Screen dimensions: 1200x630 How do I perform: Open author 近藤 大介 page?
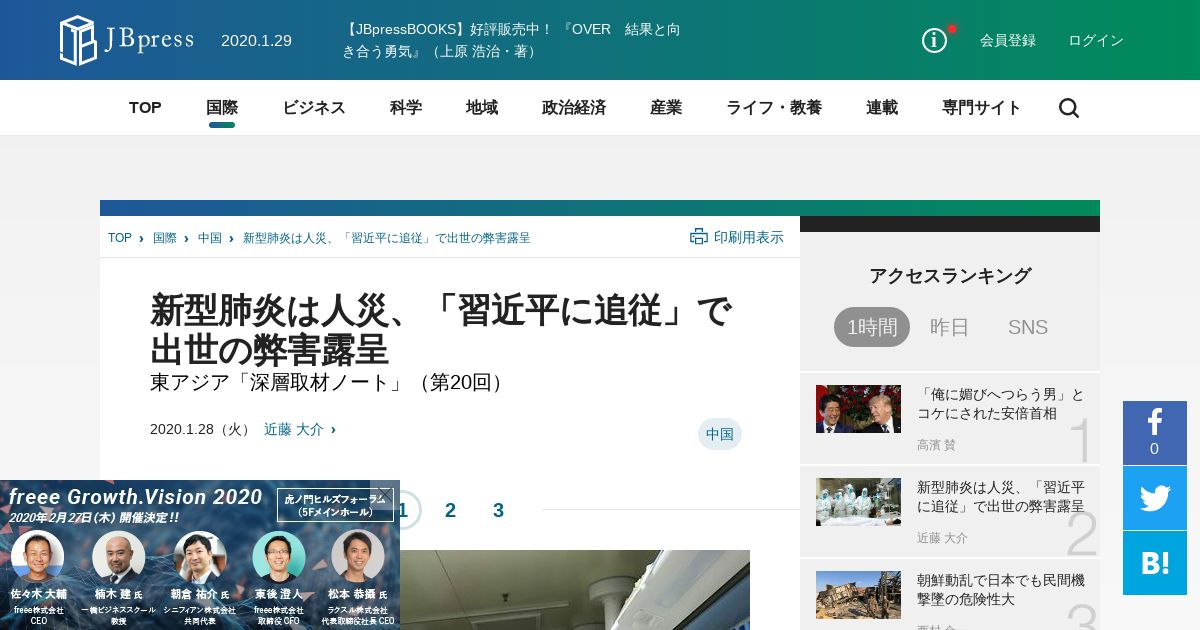(294, 429)
